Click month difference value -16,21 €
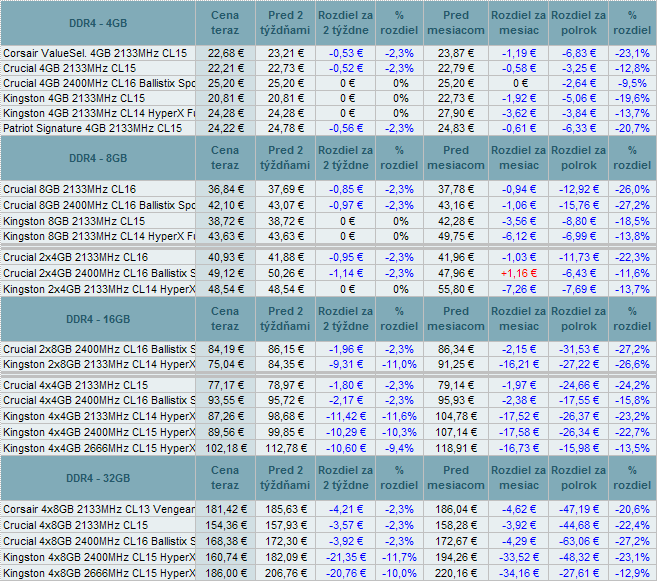The height and width of the screenshot is (581, 657). [x=519, y=364]
